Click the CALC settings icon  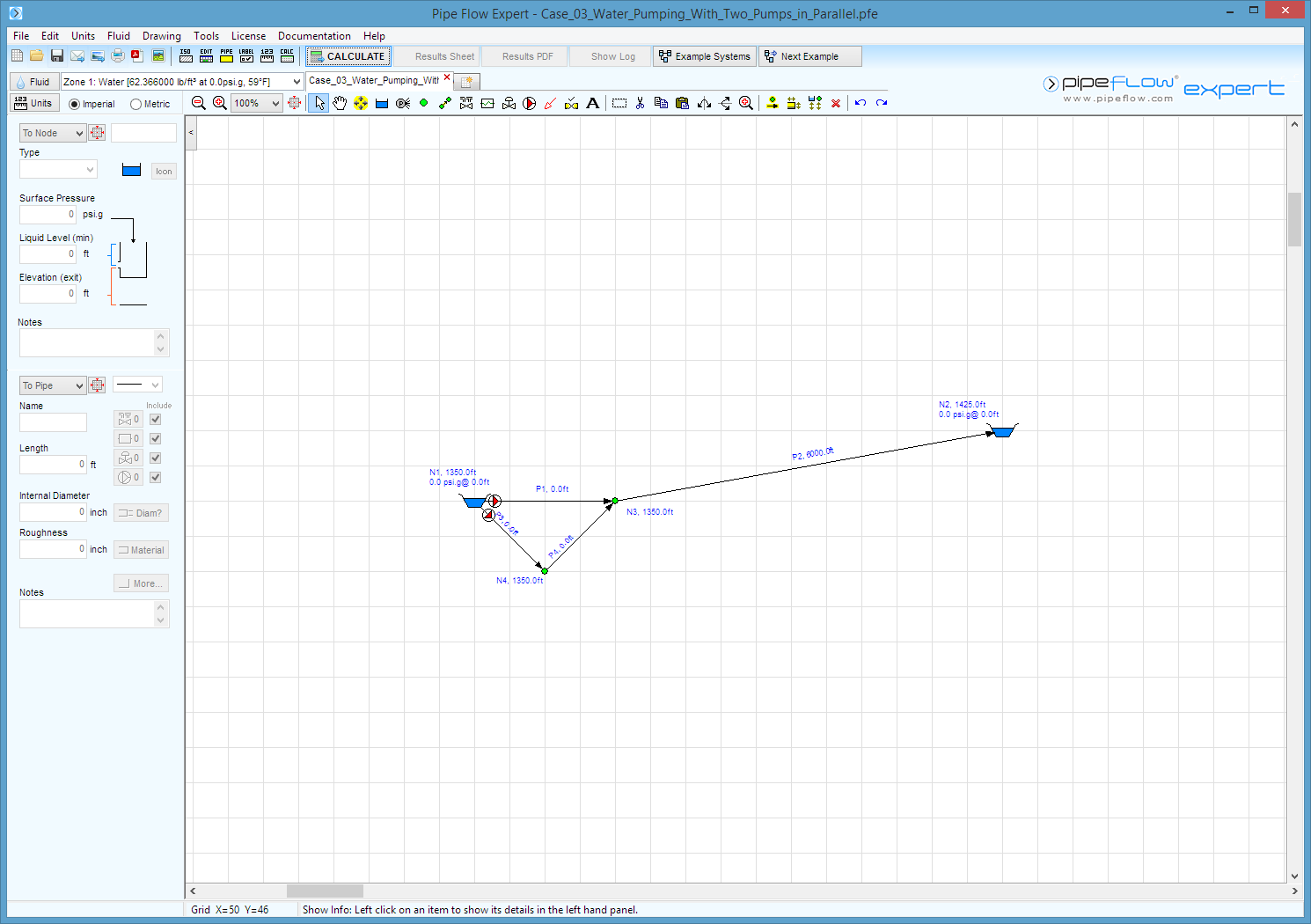coord(287,56)
